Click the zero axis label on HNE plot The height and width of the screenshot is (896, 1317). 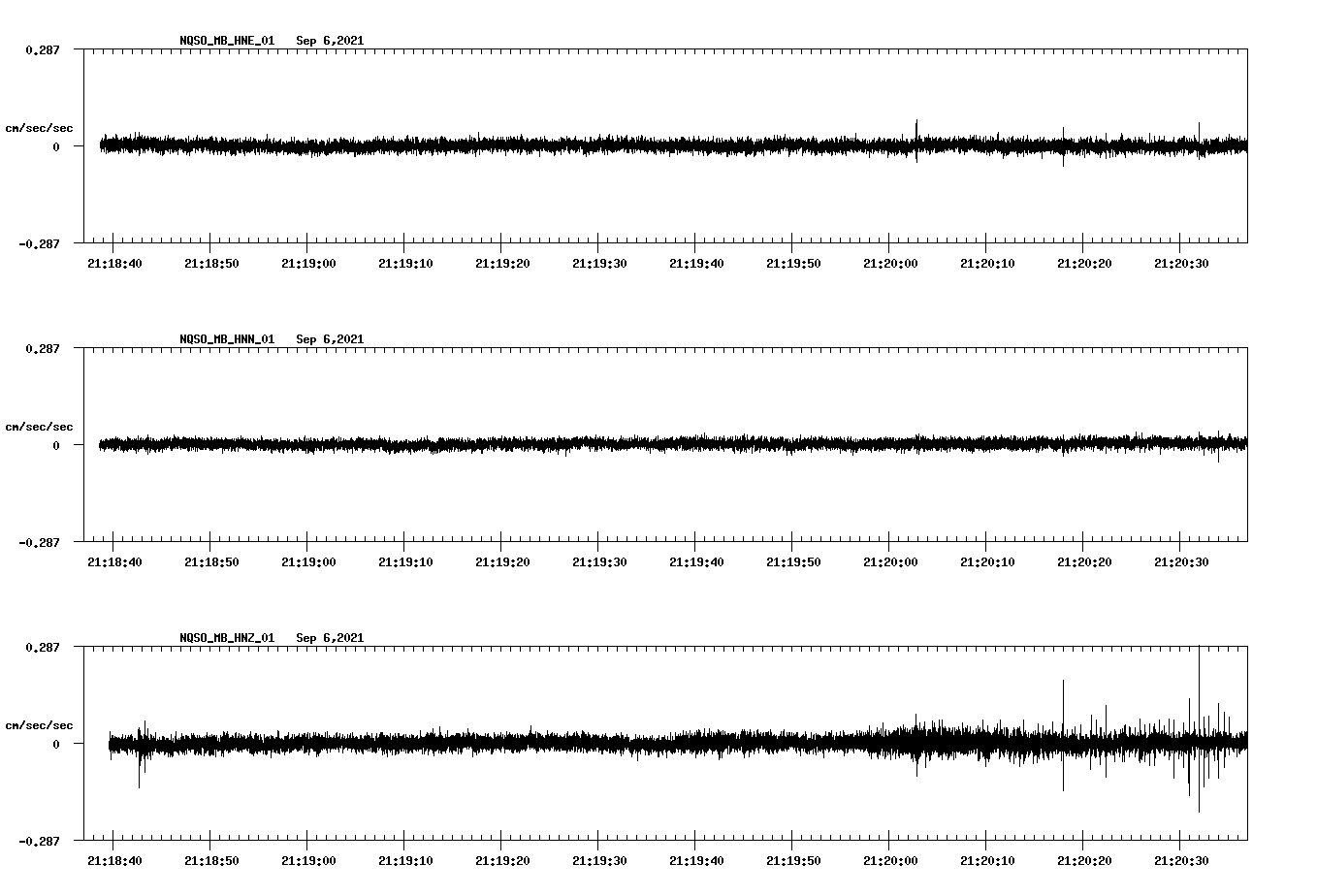pyautogui.click(x=56, y=146)
